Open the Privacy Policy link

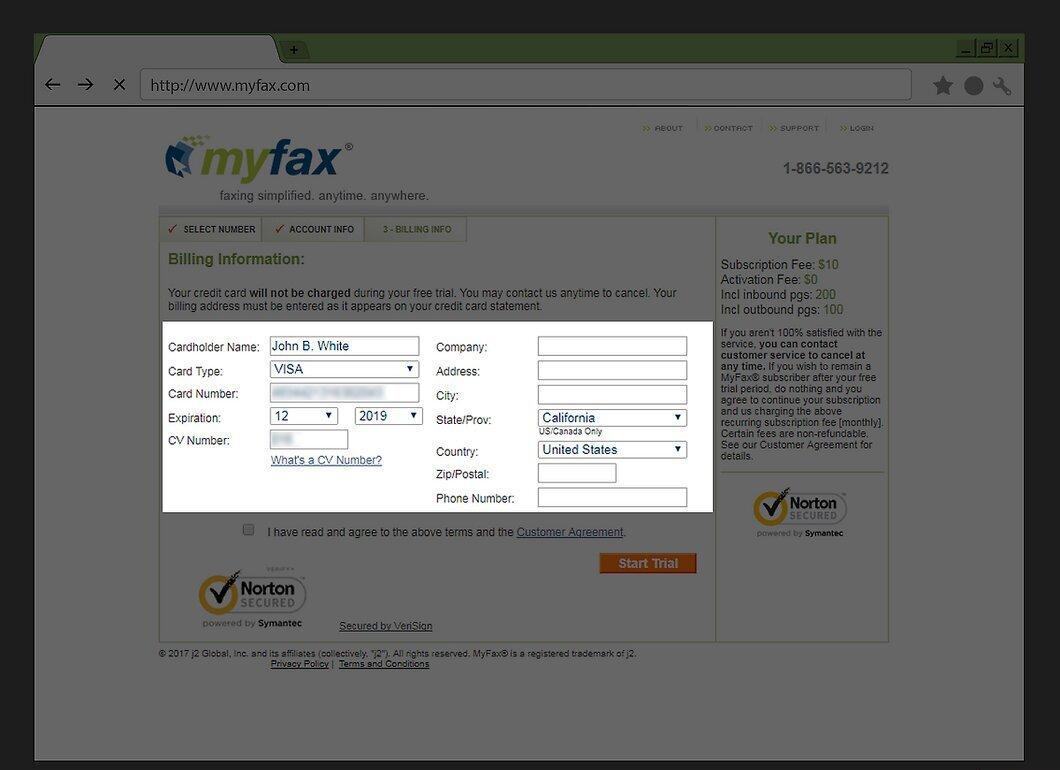(299, 664)
